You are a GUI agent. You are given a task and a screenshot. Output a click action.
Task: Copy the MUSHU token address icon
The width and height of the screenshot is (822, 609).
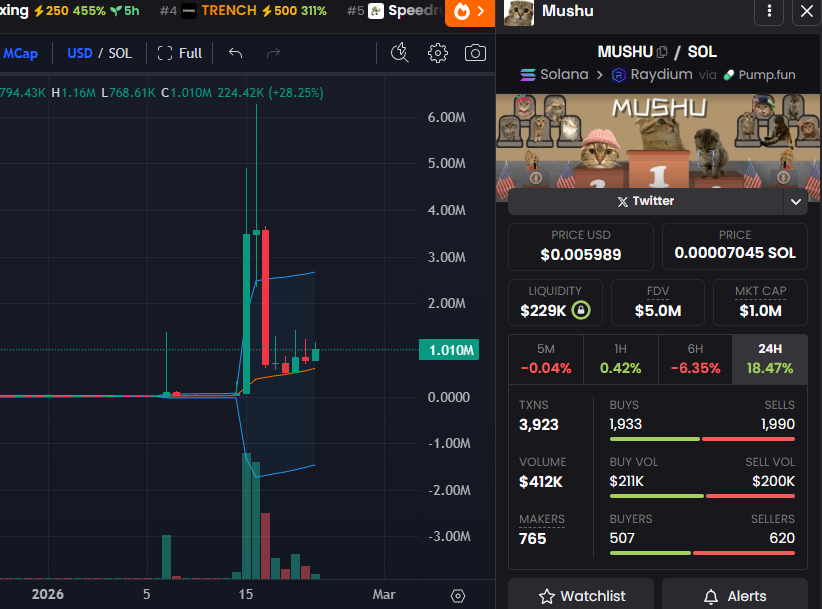(x=662, y=52)
